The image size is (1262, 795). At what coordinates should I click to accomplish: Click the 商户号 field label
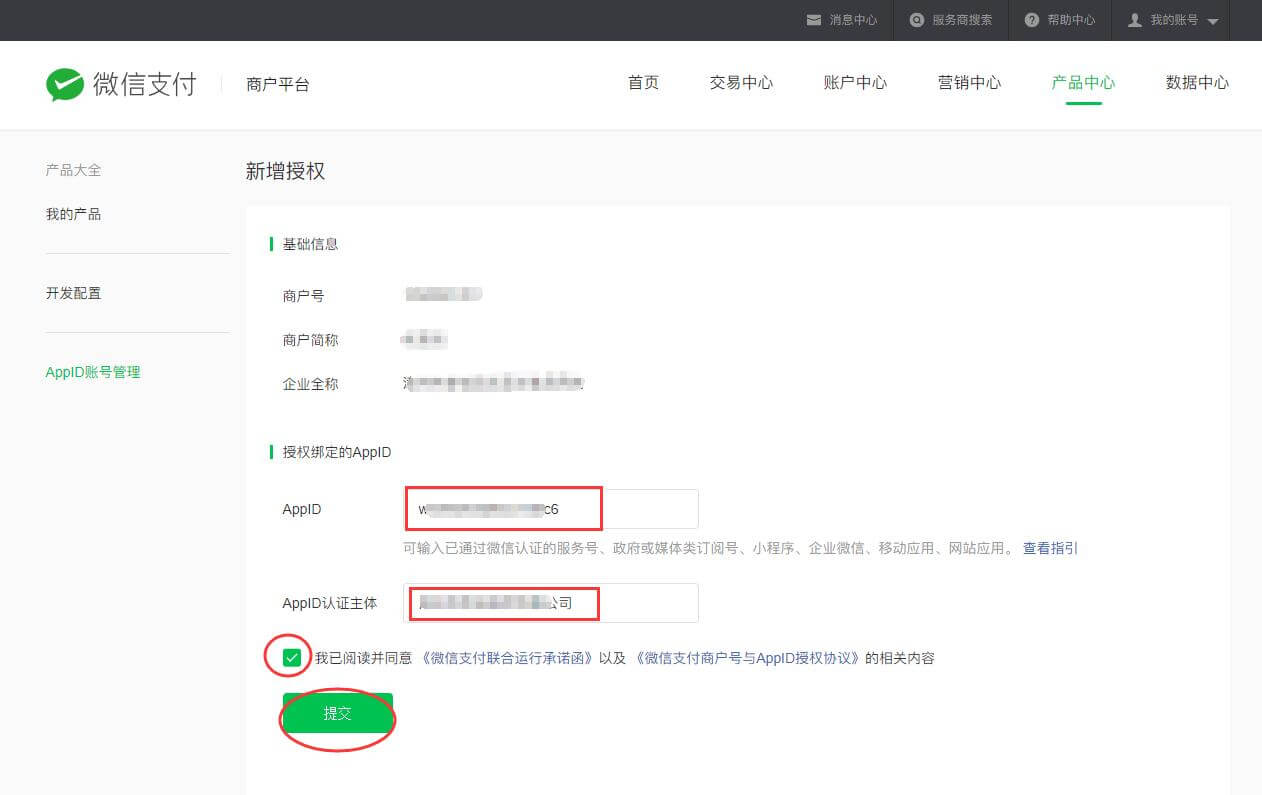(303, 296)
